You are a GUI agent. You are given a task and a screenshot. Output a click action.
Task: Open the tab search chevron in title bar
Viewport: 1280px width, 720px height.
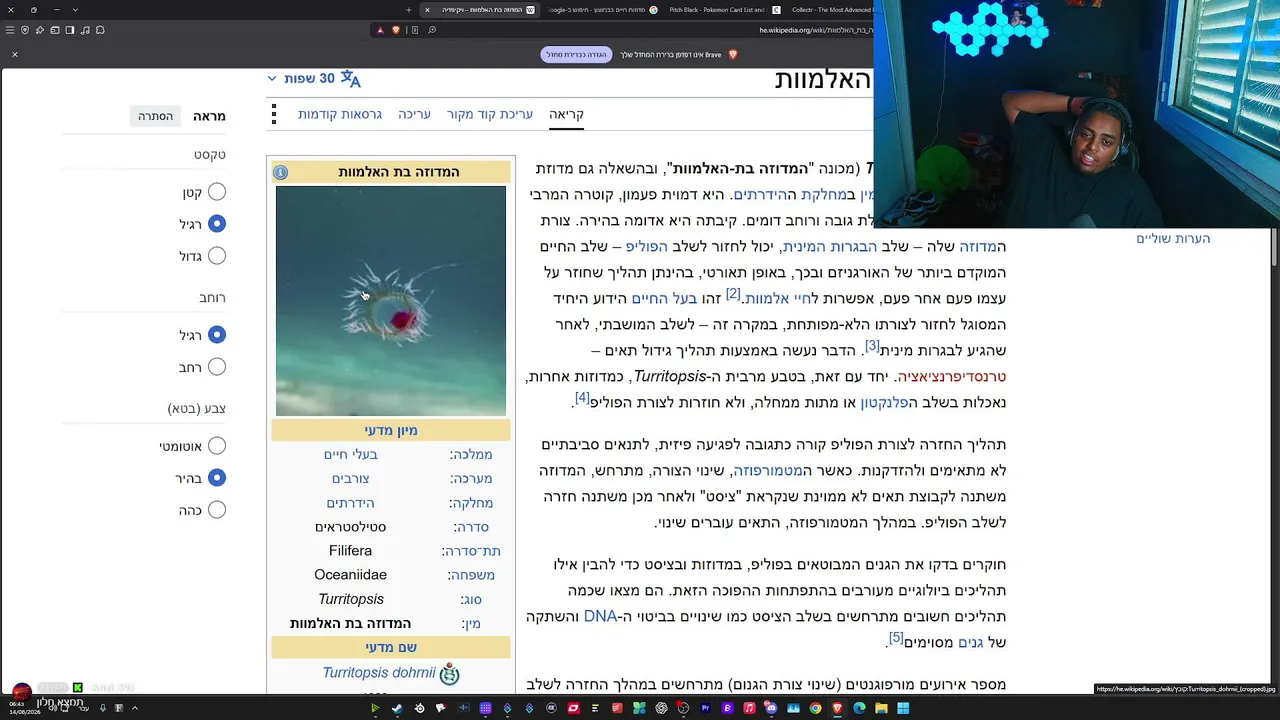pos(75,10)
